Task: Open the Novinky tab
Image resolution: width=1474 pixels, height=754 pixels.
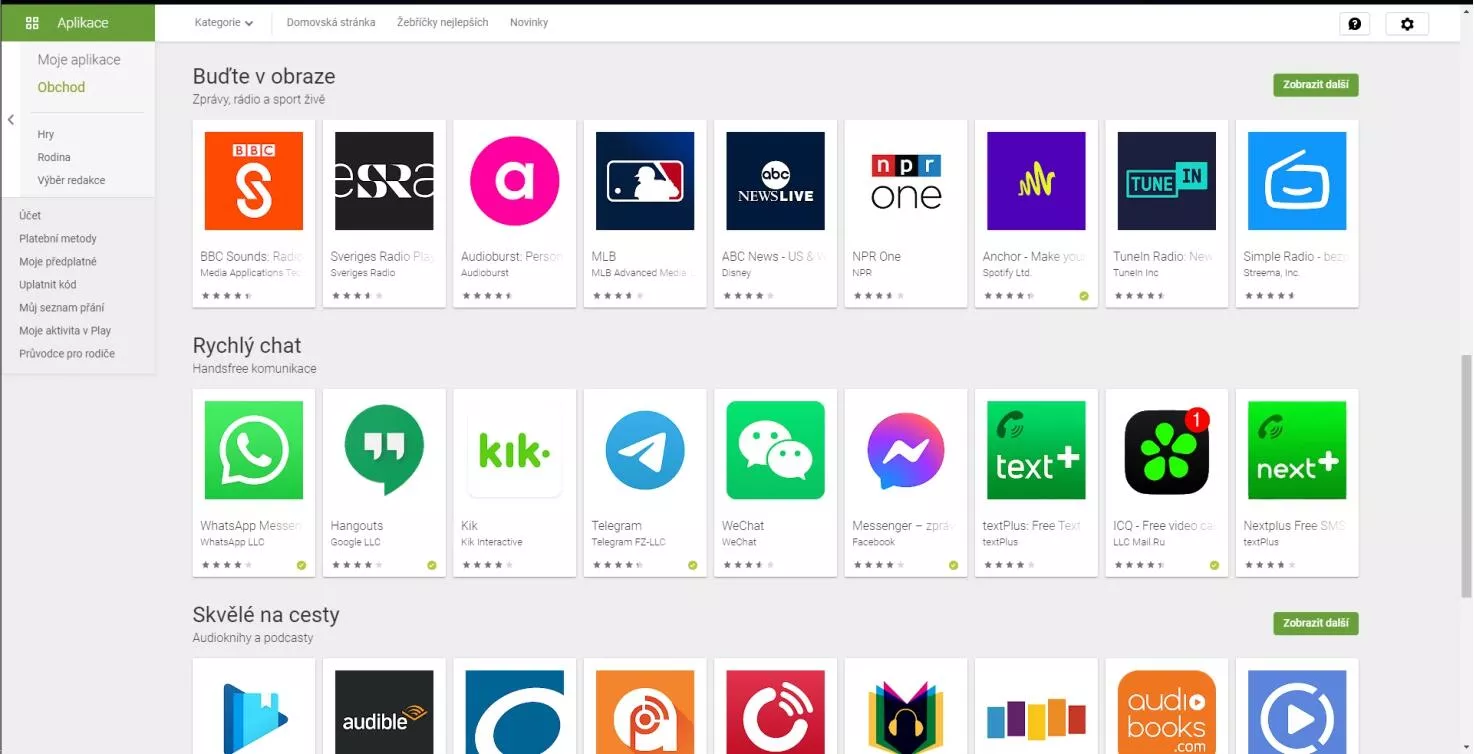Action: [x=529, y=22]
